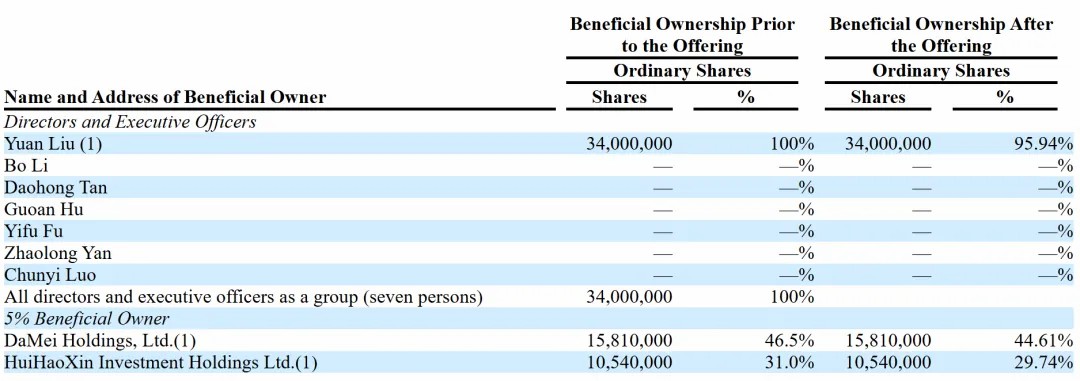1080x381 pixels.
Task: Click the 'Beneficial Ownership Prior to the Offering' header
Action: pos(682,35)
